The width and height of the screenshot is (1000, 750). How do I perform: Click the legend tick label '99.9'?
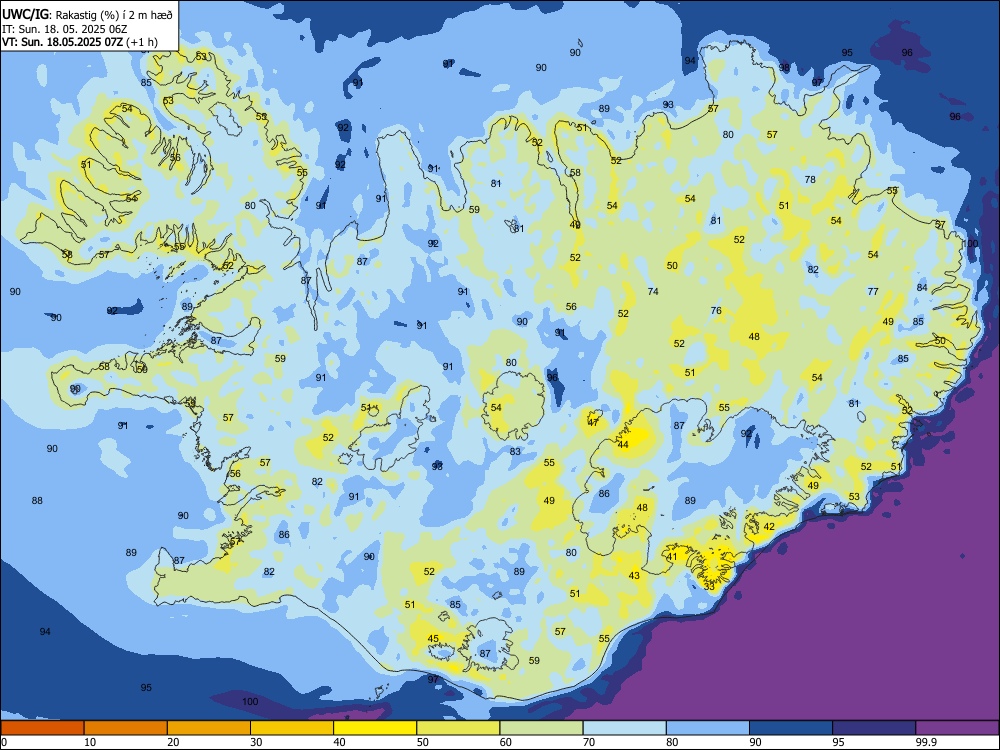[x=926, y=742]
